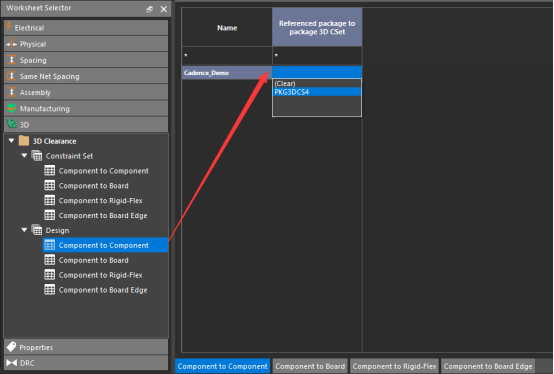Click grid icon of Constraint Set Component to Board
This screenshot has width=554, height=374.
pos(49,185)
